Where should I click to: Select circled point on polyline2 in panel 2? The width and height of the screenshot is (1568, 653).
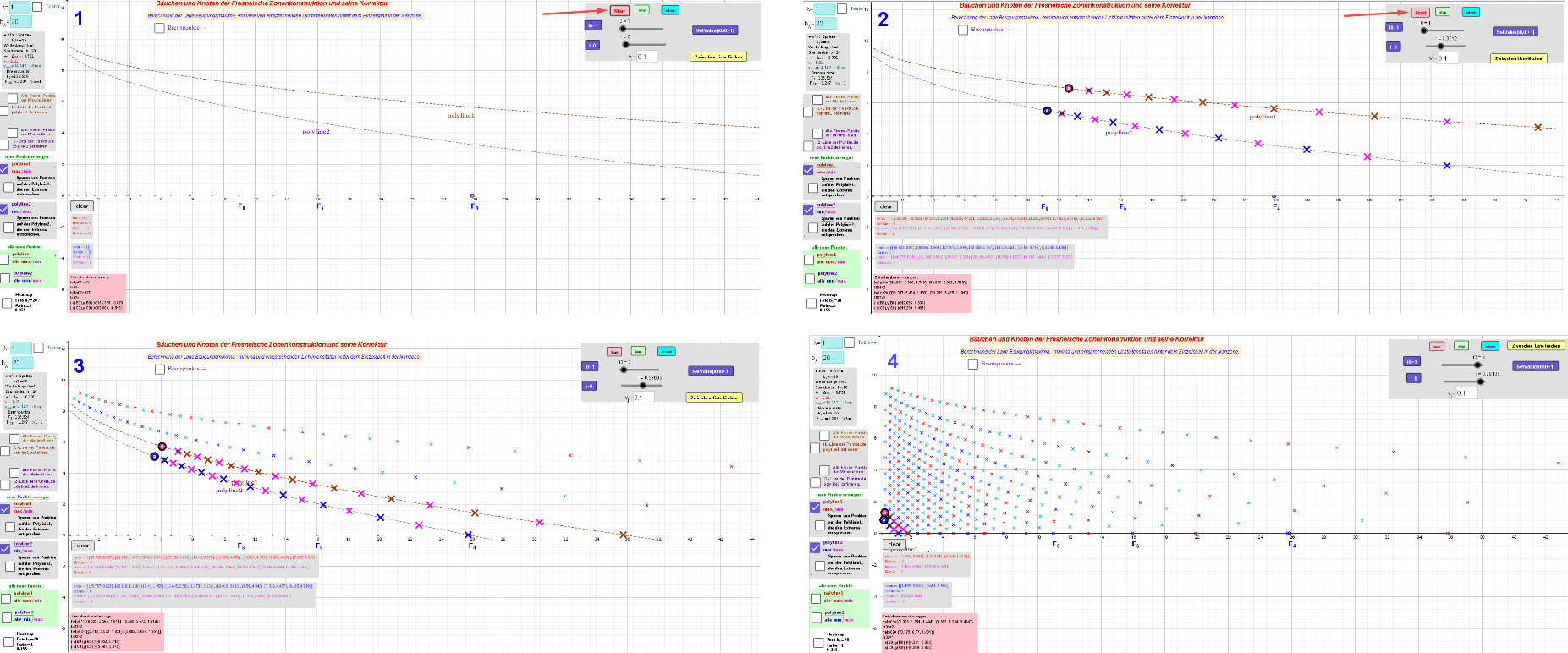pos(1047,111)
